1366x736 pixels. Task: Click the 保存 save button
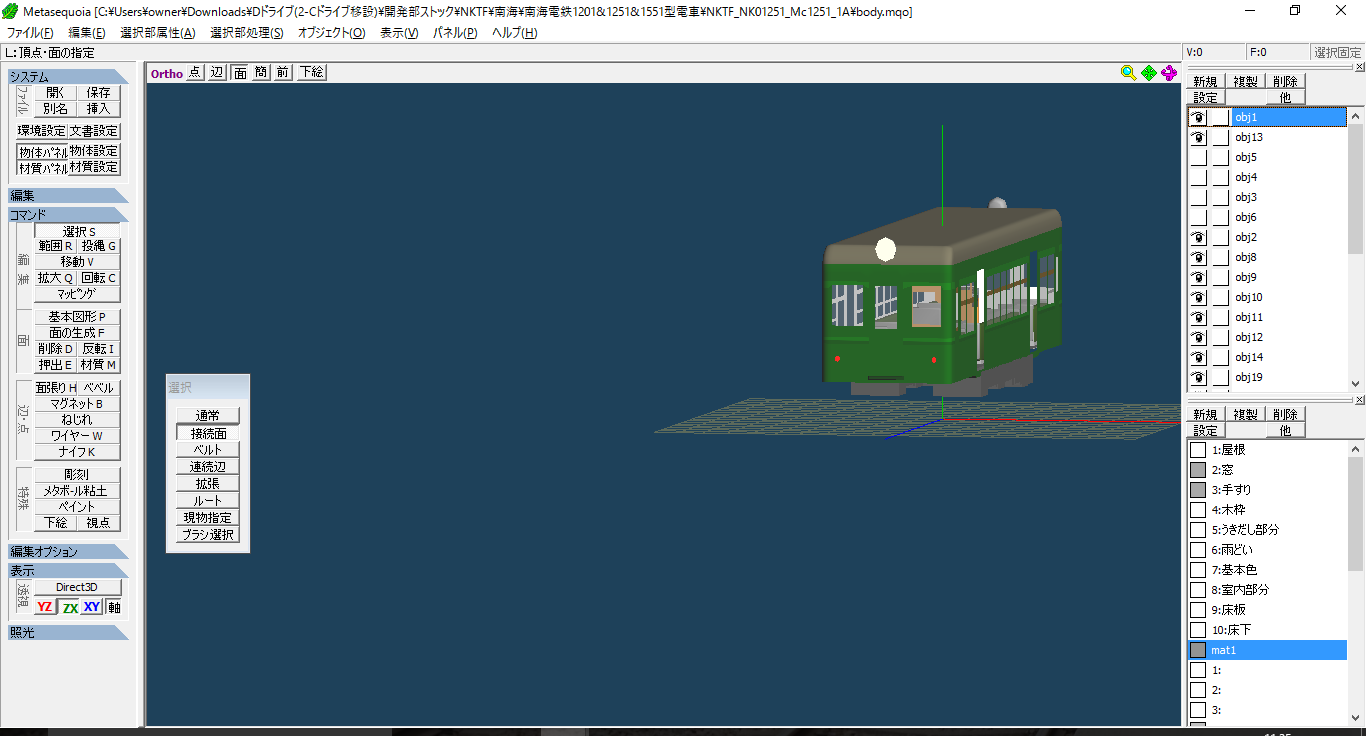[99, 92]
